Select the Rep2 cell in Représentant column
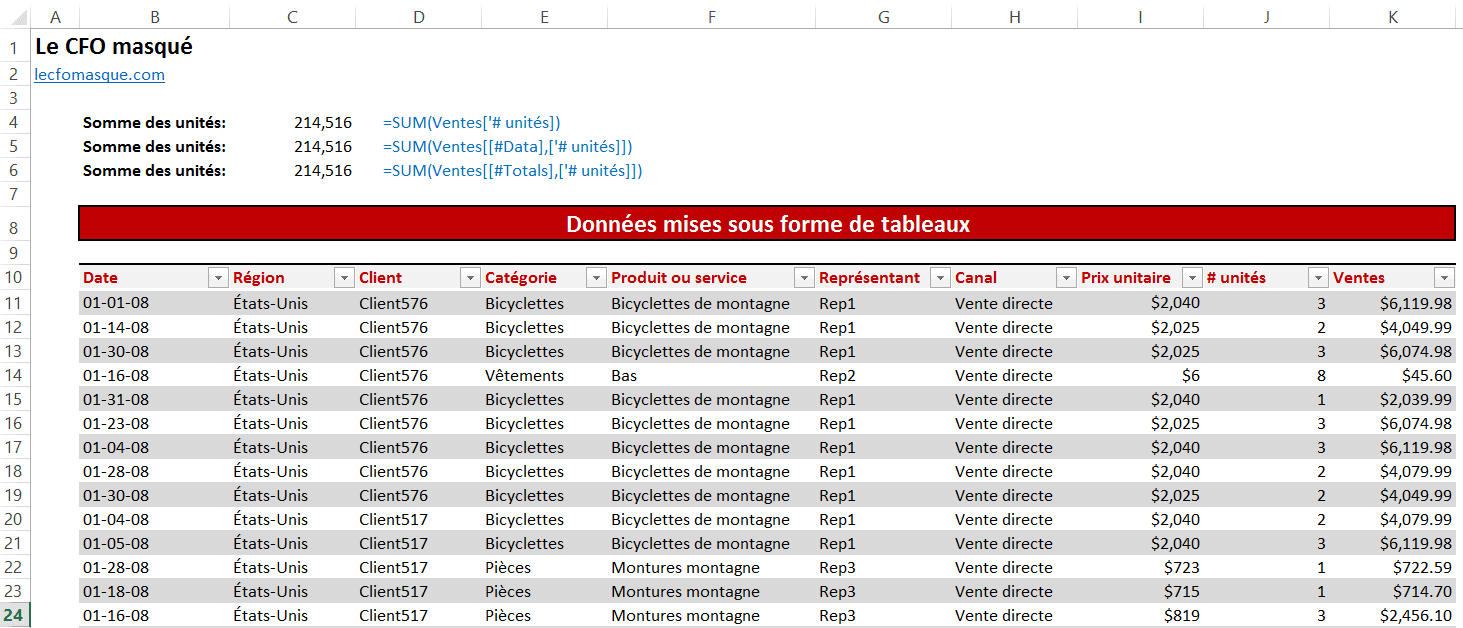The height and width of the screenshot is (628, 1463). tap(837, 376)
